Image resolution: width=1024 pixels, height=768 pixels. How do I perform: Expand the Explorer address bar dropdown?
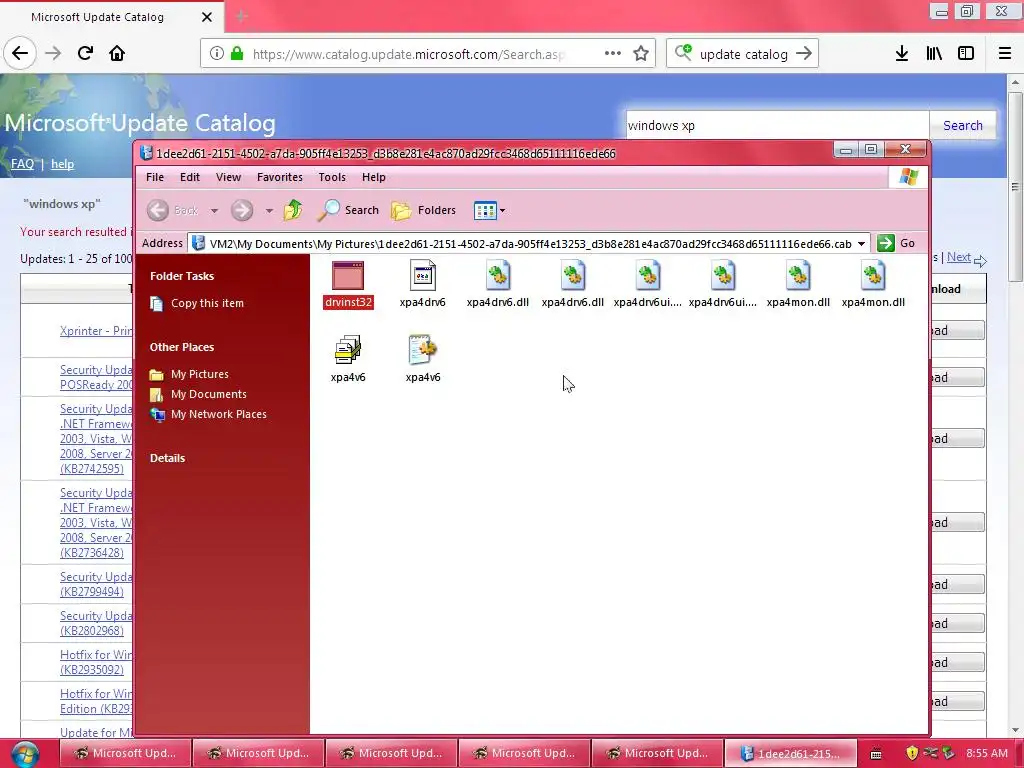click(861, 244)
